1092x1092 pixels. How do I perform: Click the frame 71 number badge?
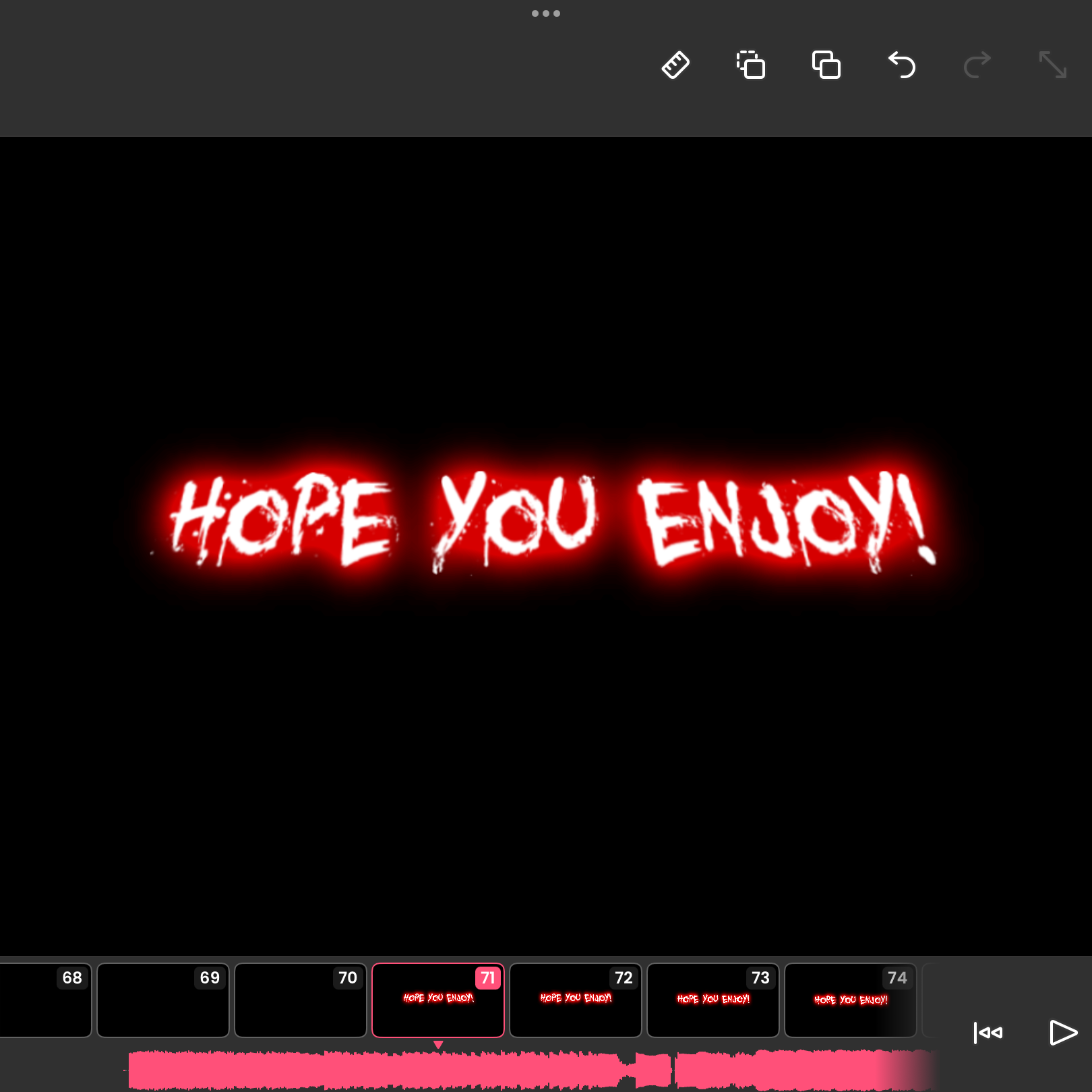pyautogui.click(x=489, y=978)
